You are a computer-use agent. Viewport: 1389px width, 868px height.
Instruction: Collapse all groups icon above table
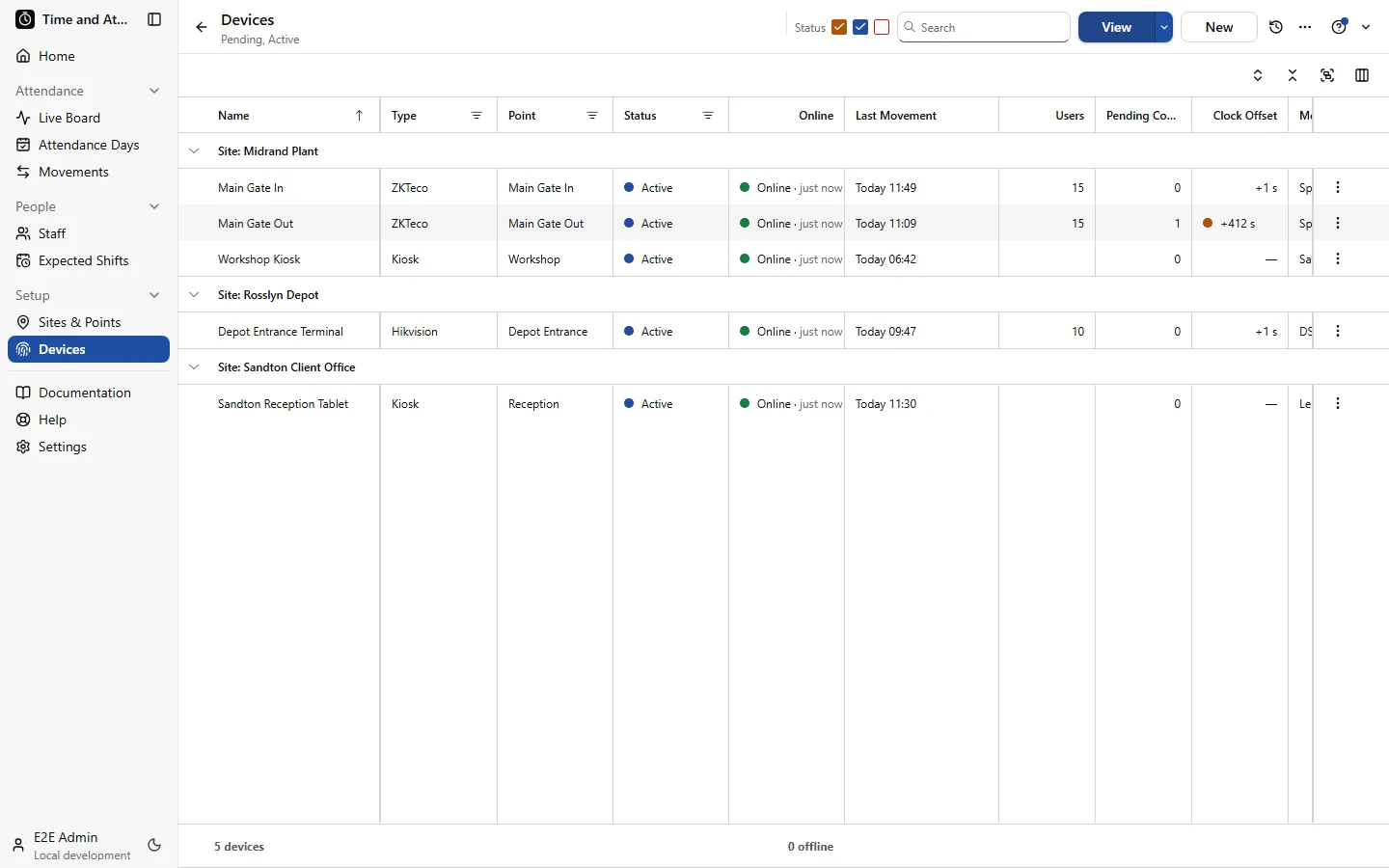coord(1293,75)
